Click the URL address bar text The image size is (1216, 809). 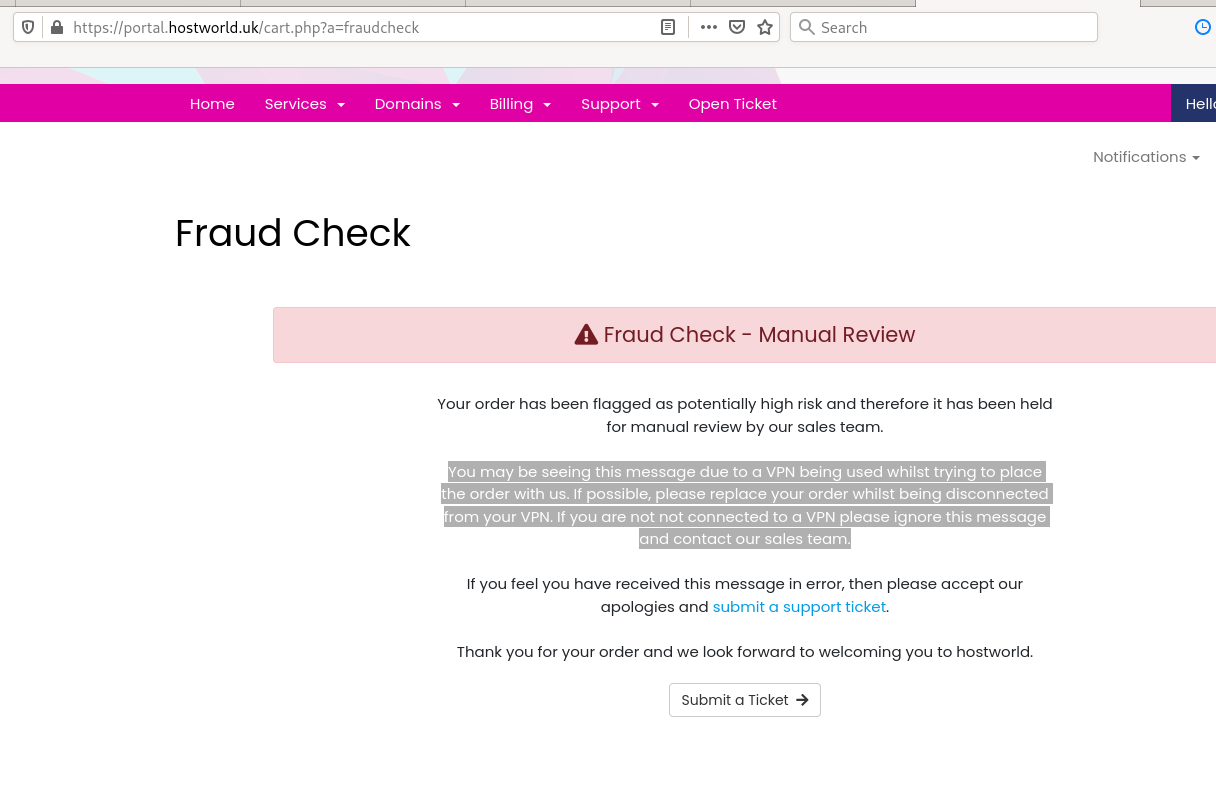246,27
